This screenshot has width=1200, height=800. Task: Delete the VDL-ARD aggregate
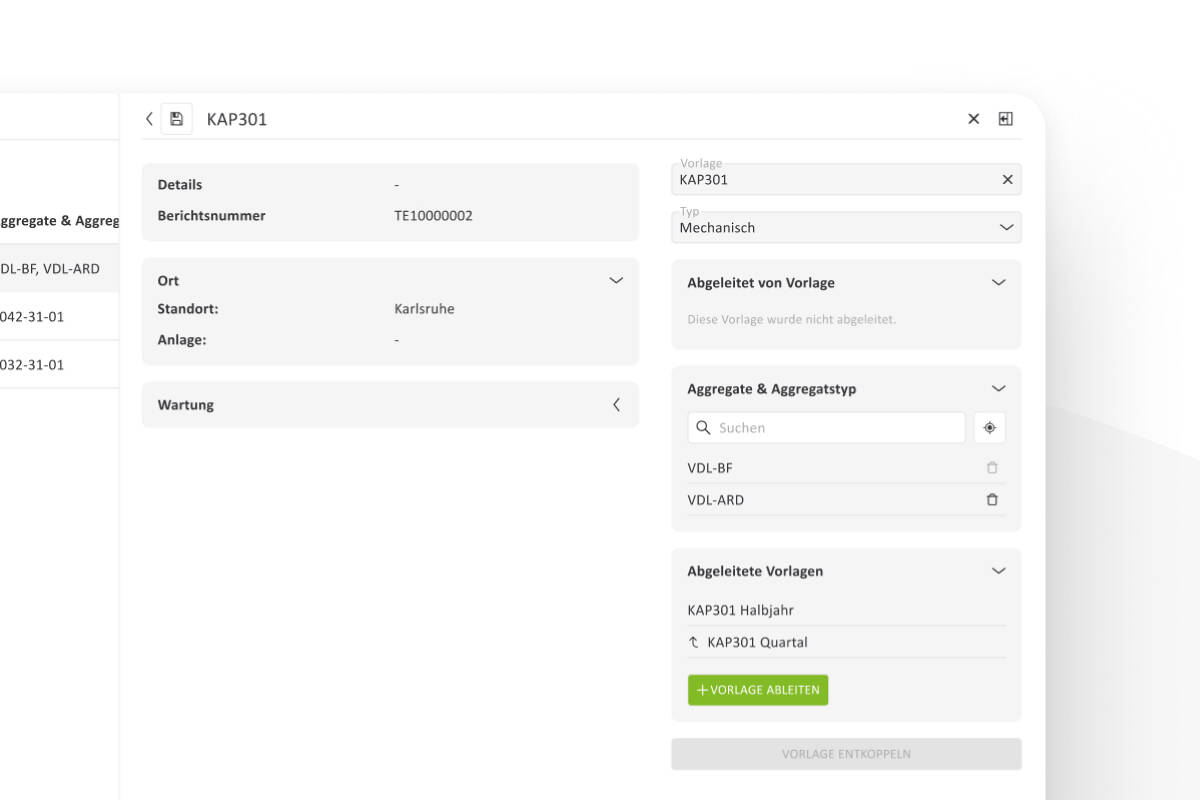pyautogui.click(x=992, y=500)
